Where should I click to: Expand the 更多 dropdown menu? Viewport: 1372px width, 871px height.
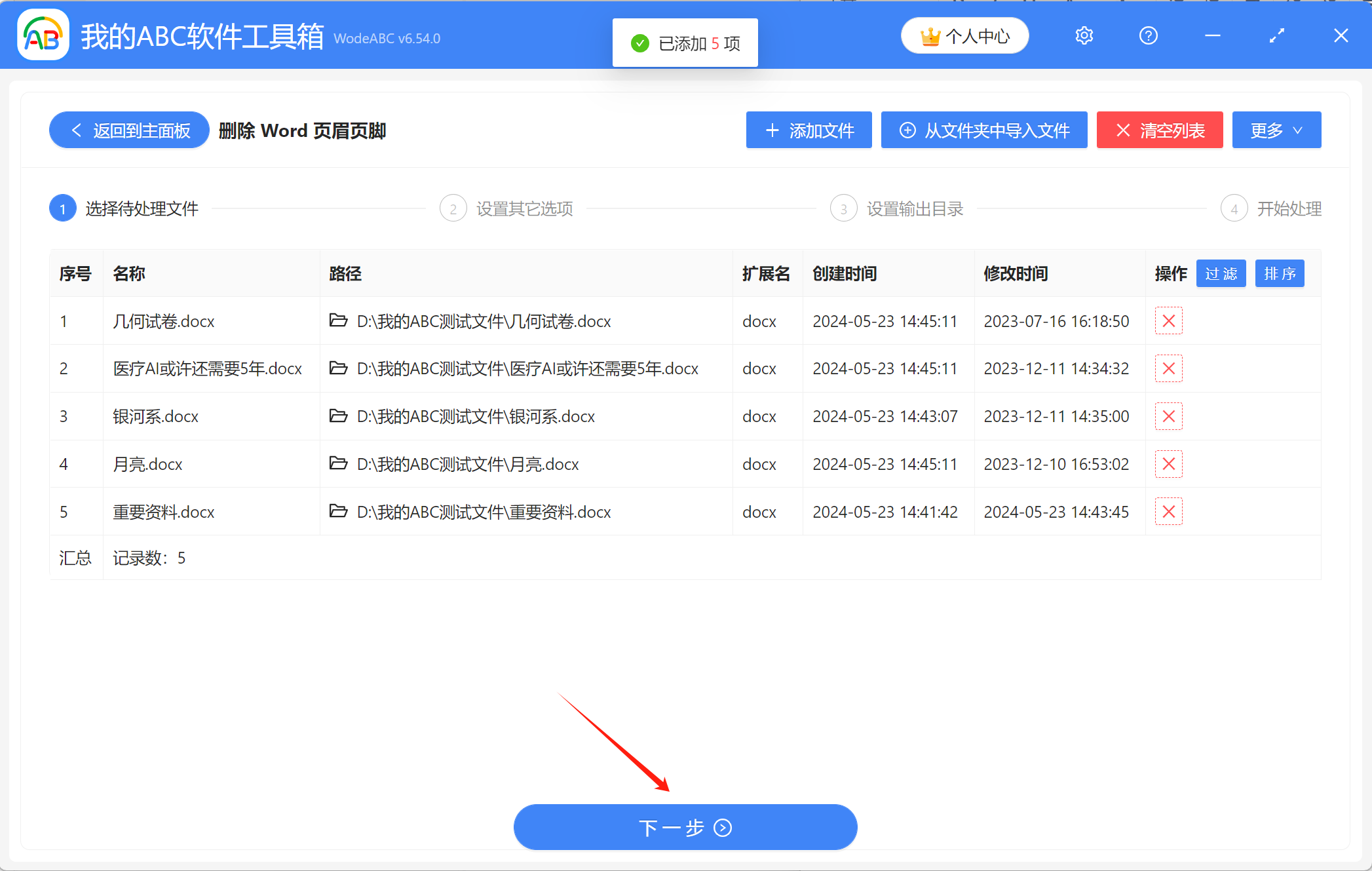pyautogui.click(x=1276, y=130)
